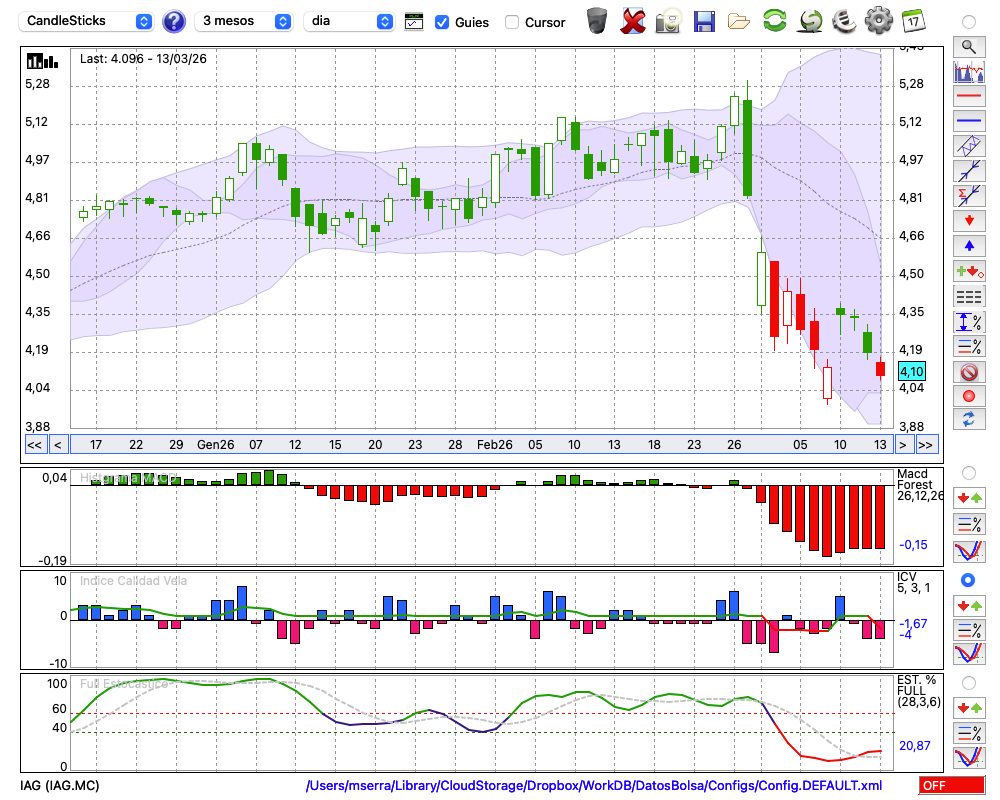
Task: Click Estocastic panel lines-percent button
Action: [969, 733]
